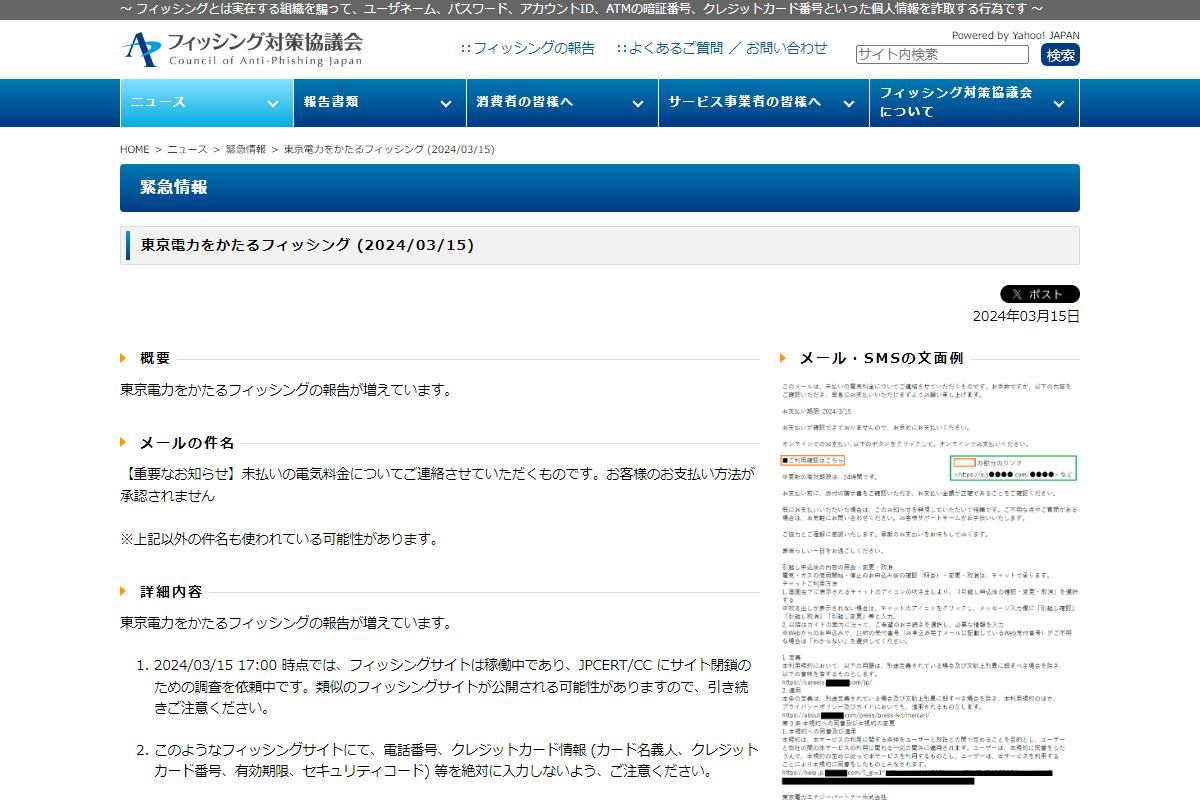Click the breadcrumb text 東京電力をかたるフィッシング (2024/03/15)
Viewport: 1200px width, 800px height.
389,149
